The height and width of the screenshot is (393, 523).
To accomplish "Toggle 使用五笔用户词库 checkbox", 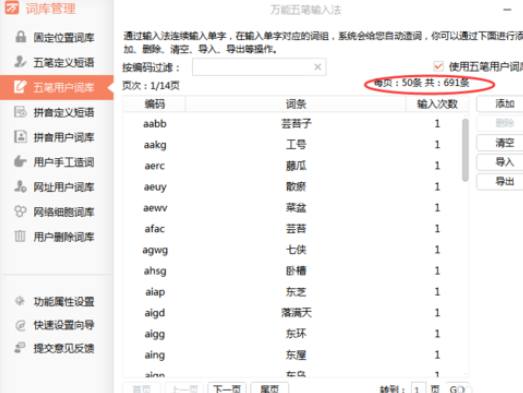I will coord(438,66).
